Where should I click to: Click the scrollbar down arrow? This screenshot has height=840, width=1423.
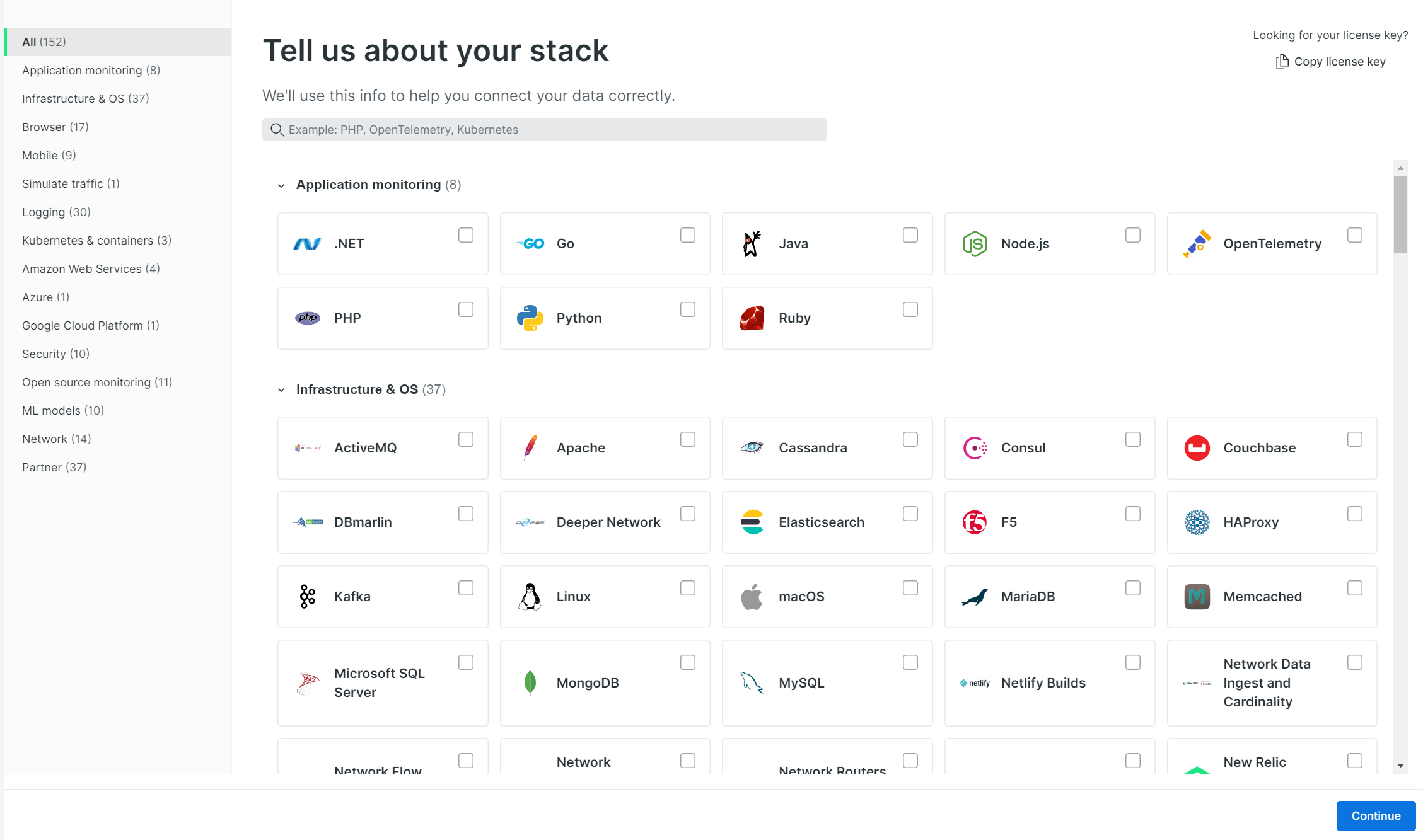[x=1400, y=766]
